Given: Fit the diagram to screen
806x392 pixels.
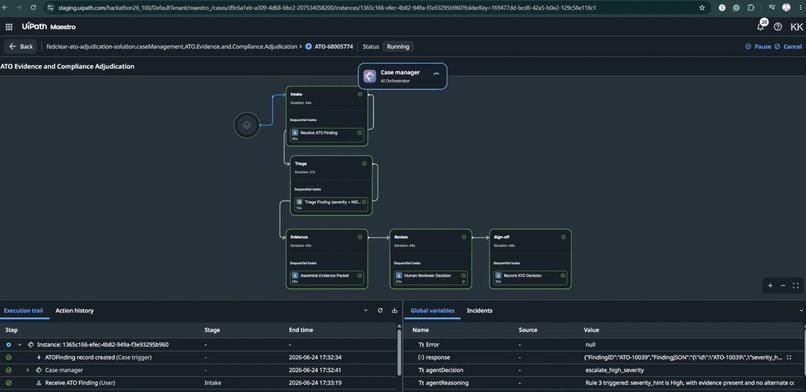Looking at the screenshot, I should click(796, 286).
